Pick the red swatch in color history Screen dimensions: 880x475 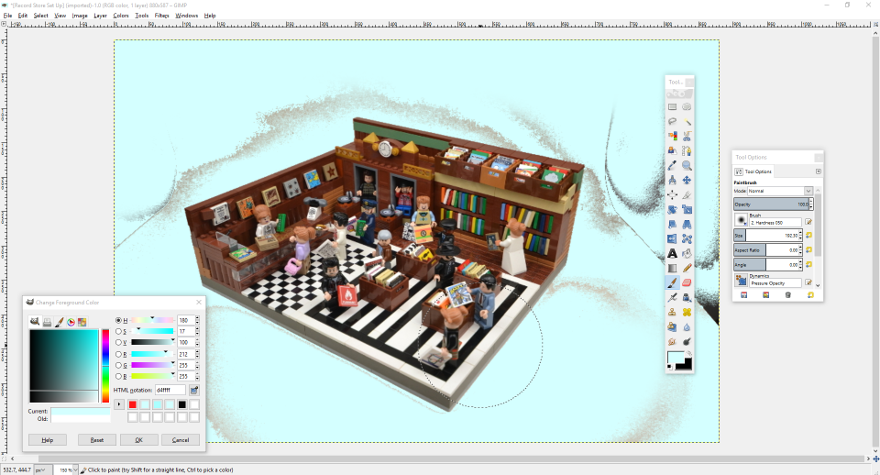(133, 405)
